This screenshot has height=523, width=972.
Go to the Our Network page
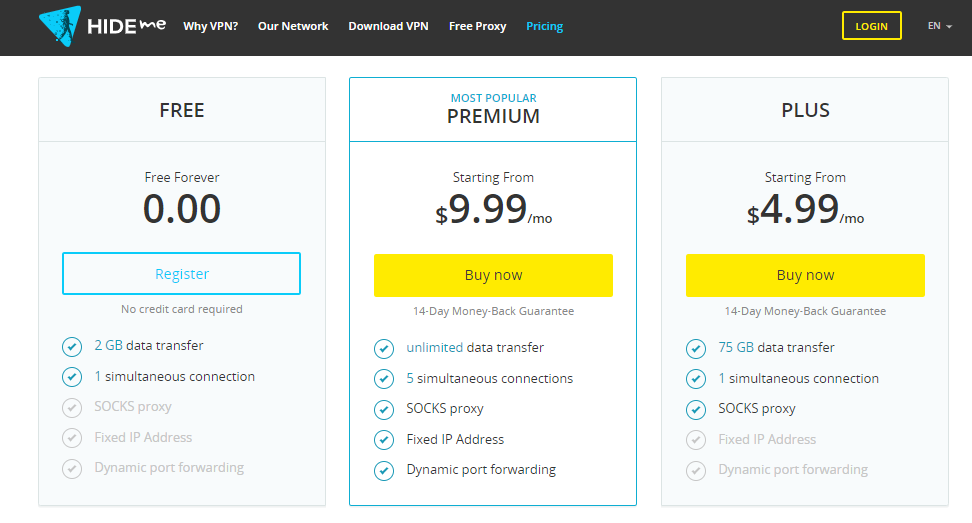293,26
